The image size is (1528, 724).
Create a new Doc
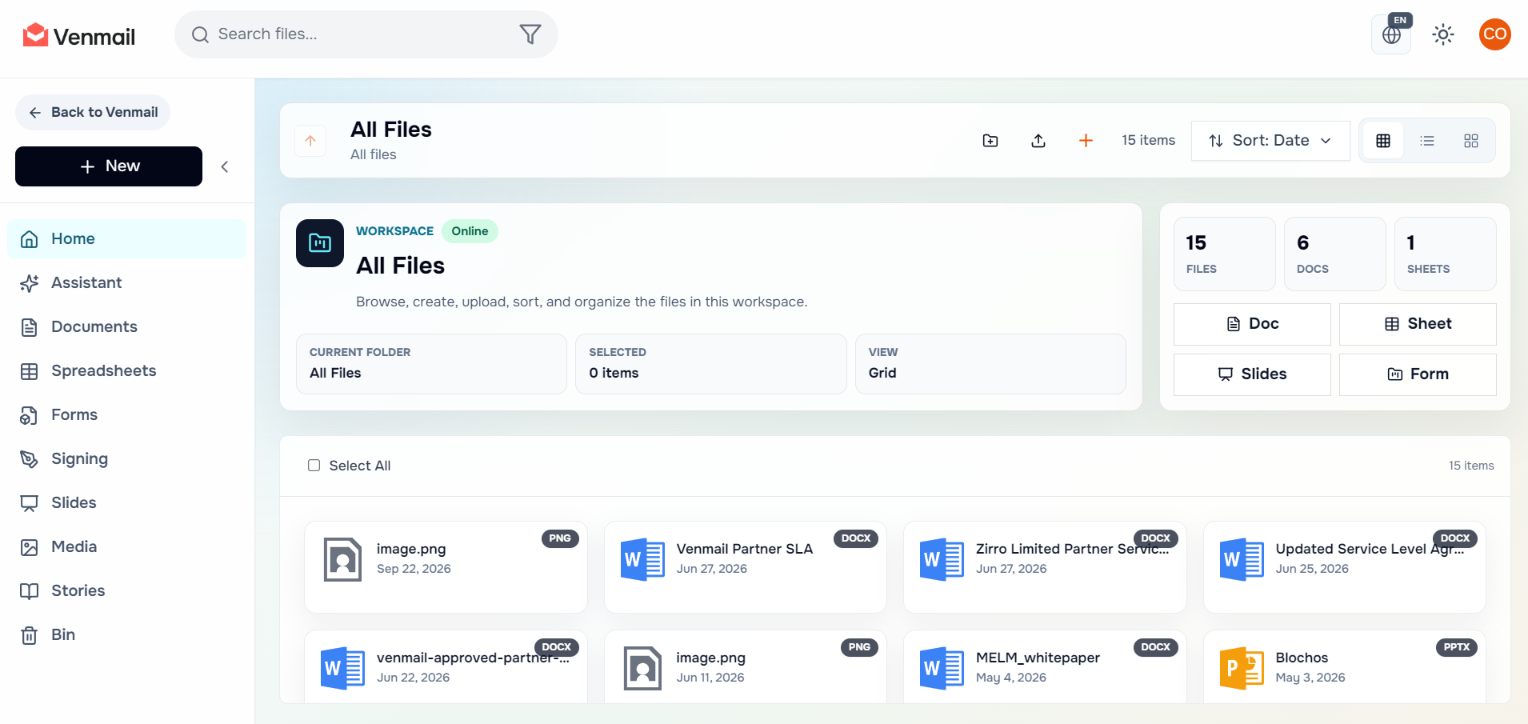tap(1252, 324)
